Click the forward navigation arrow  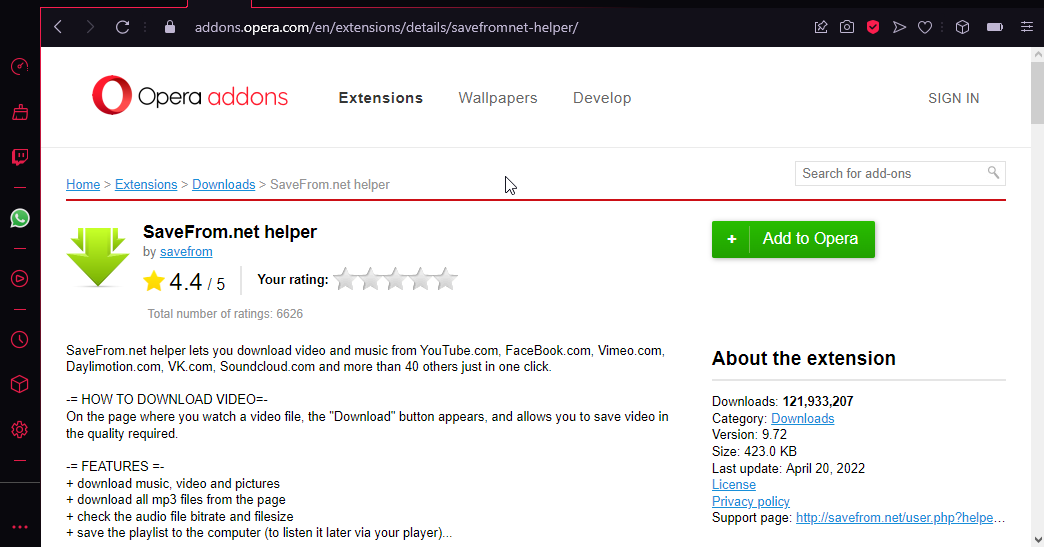pyautogui.click(x=90, y=27)
